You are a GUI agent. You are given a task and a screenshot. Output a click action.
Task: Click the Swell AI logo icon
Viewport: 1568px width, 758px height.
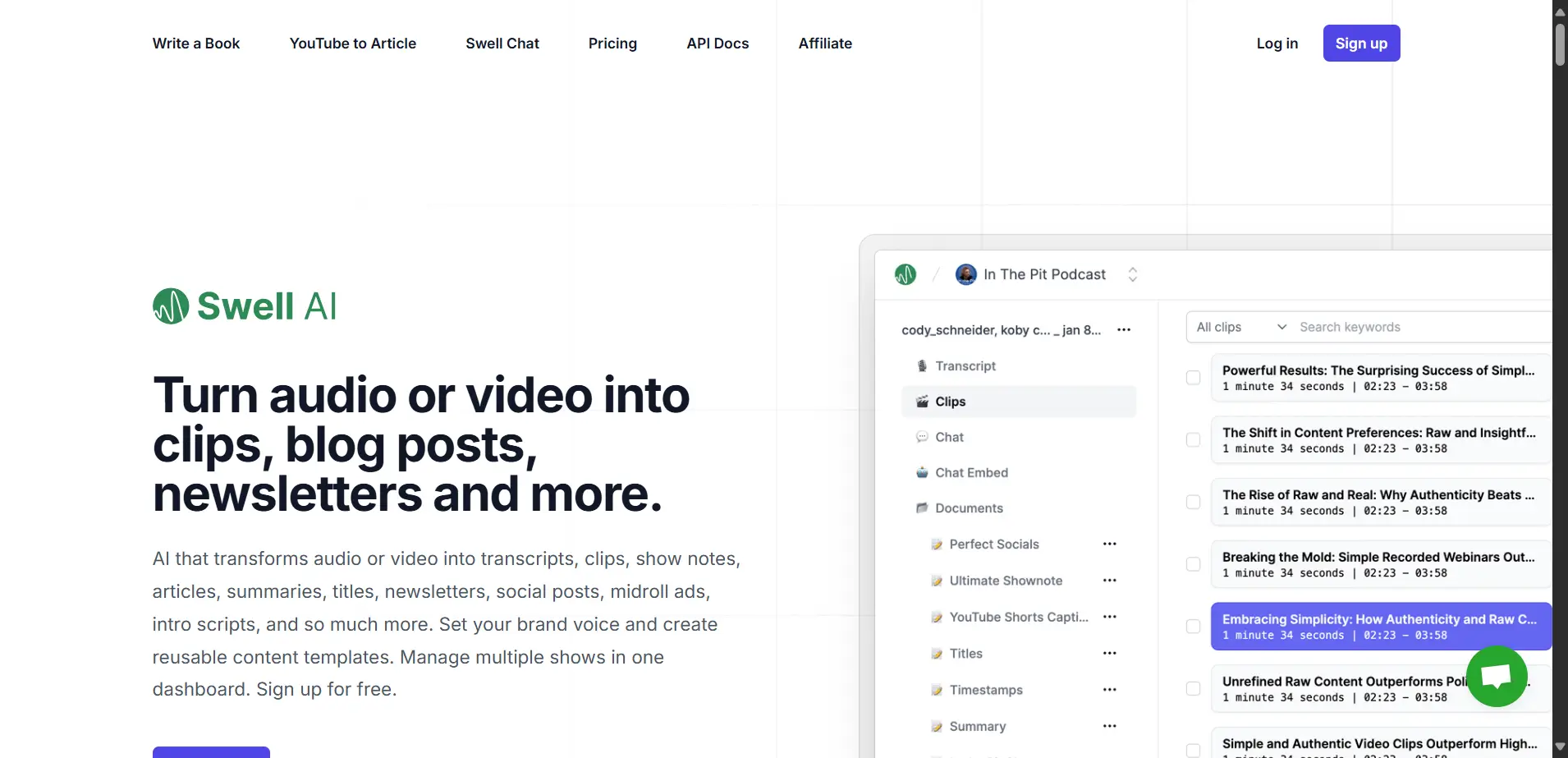171,306
